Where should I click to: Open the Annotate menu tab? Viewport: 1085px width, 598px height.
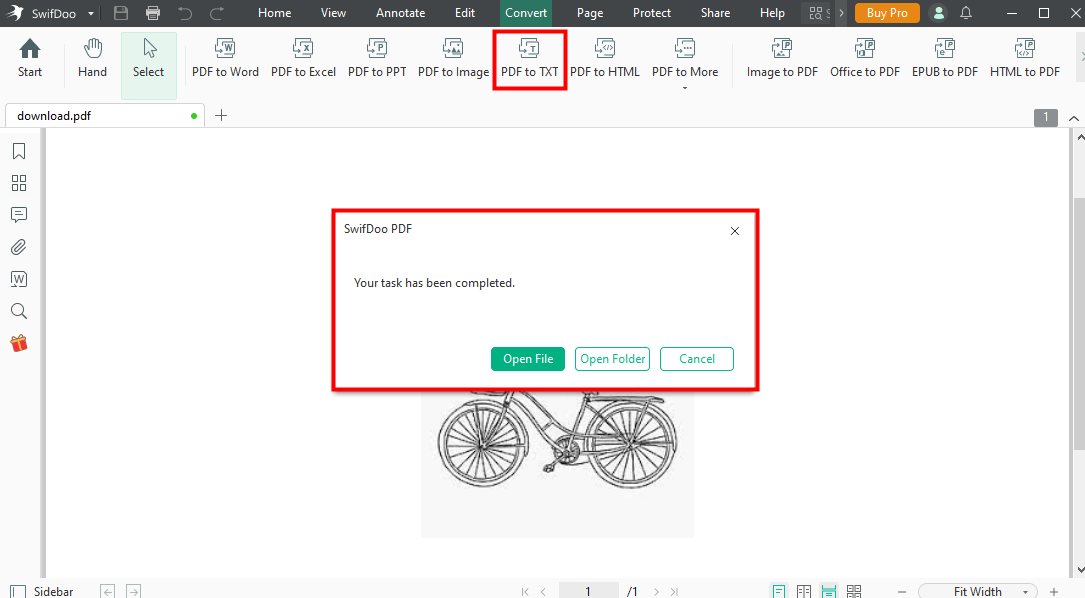point(401,12)
